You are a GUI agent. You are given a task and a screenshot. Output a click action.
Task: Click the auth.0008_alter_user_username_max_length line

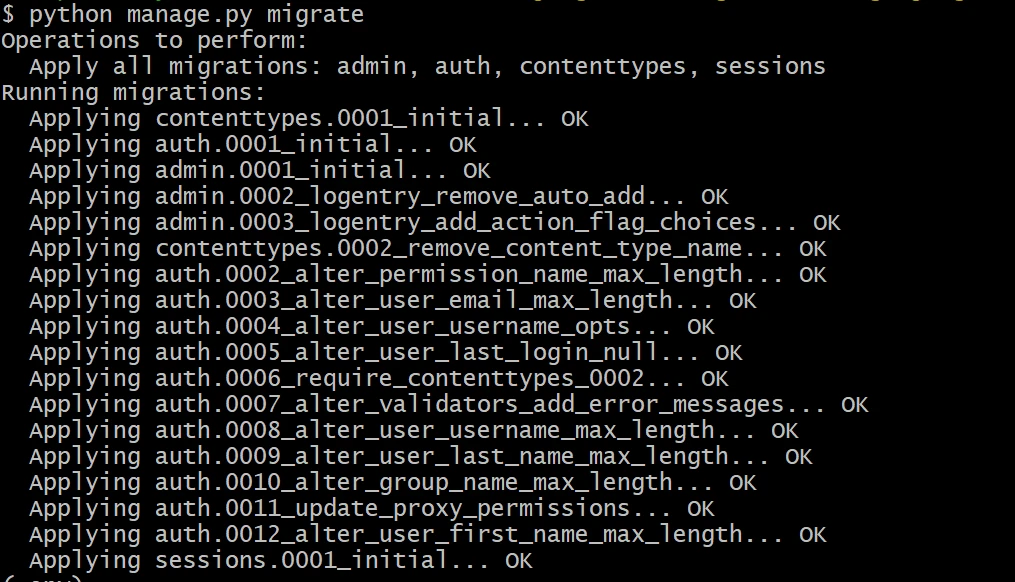point(413,431)
